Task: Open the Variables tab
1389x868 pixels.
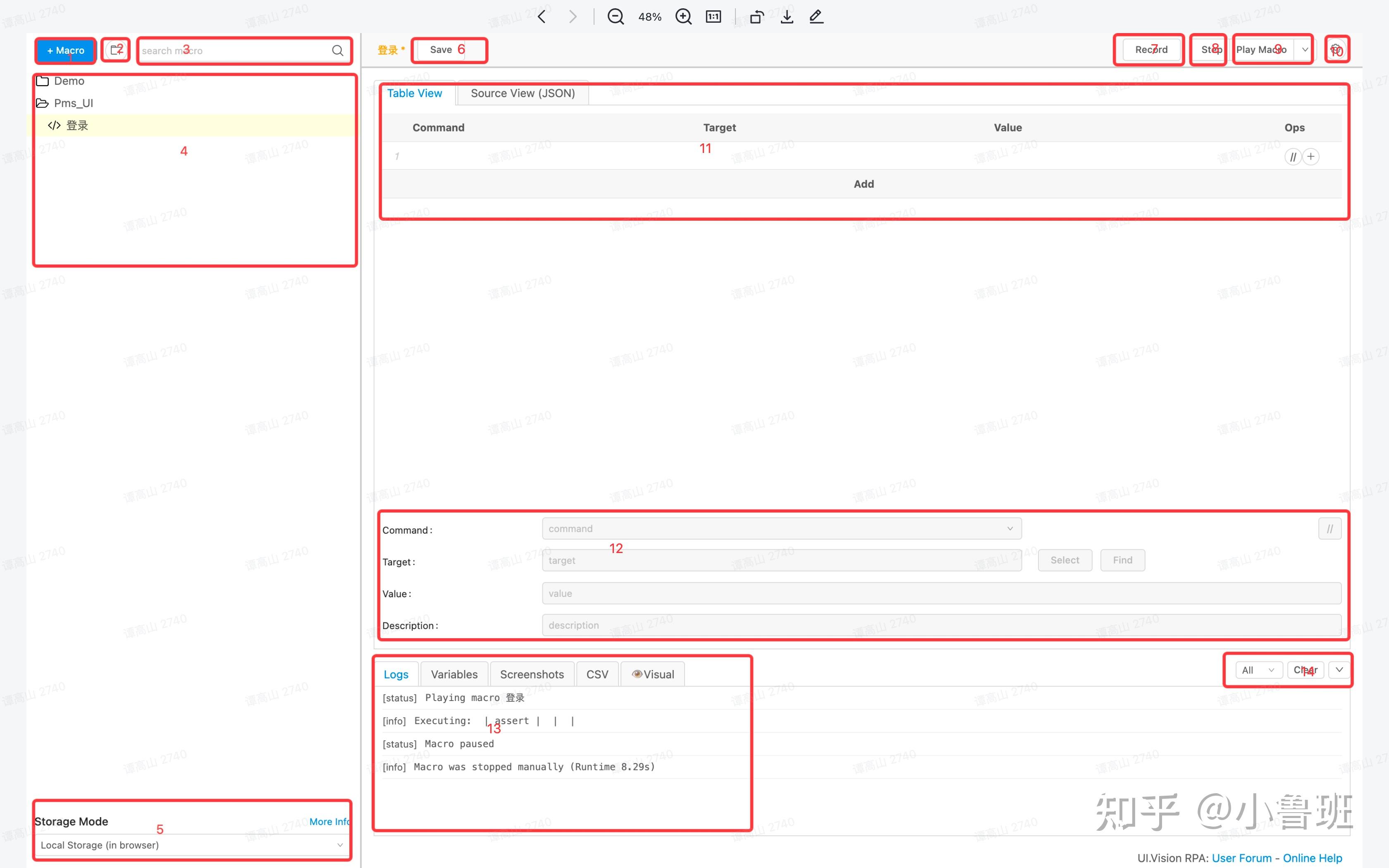Action: pyautogui.click(x=454, y=675)
